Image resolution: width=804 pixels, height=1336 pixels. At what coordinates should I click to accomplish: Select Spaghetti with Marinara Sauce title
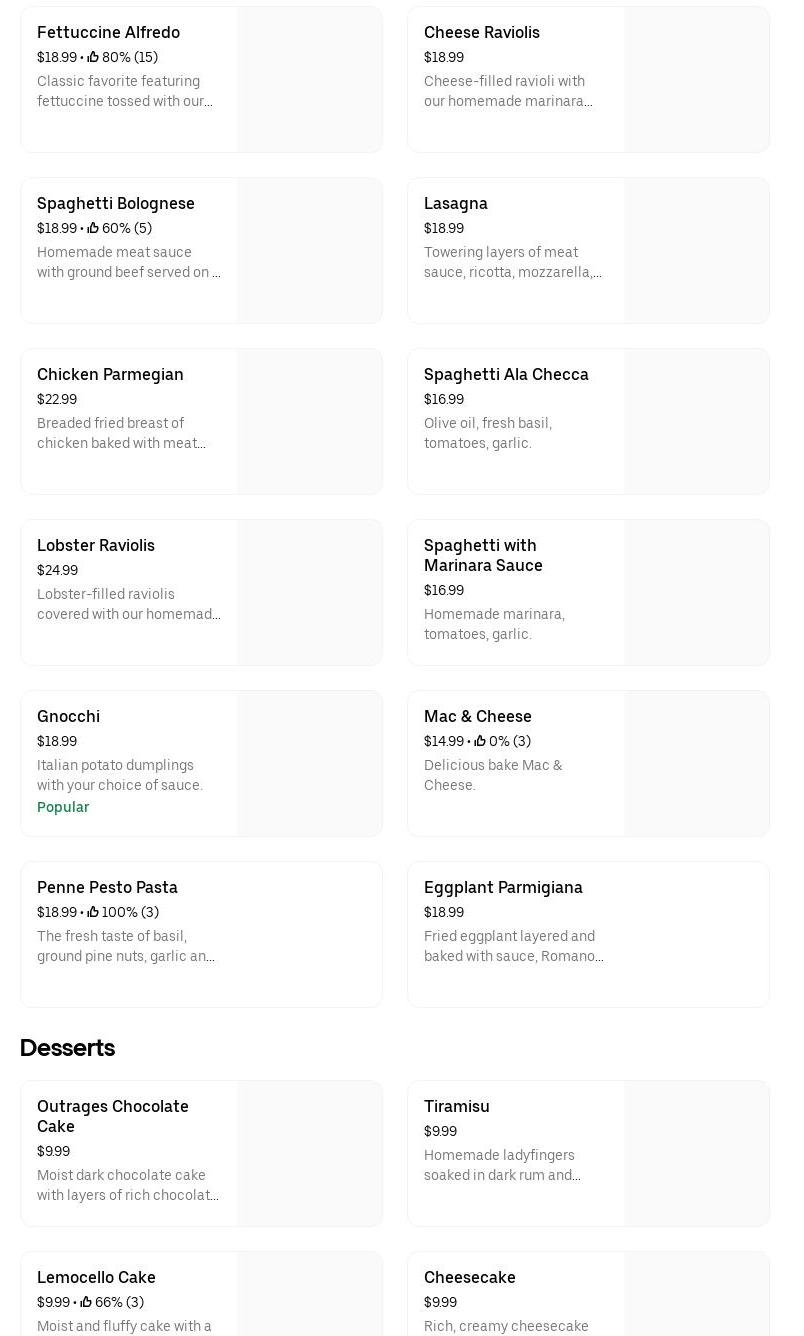coord(483,555)
